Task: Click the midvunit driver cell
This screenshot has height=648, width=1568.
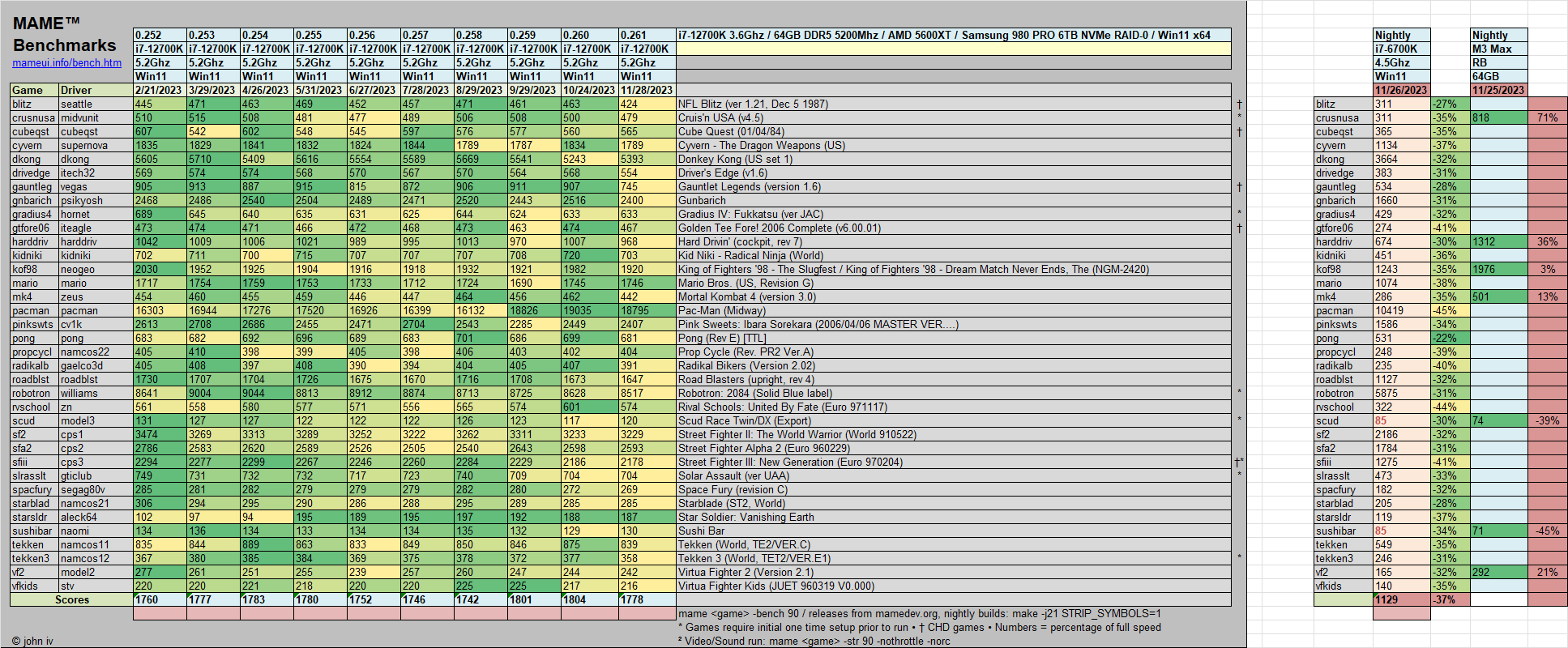Action: (96, 117)
